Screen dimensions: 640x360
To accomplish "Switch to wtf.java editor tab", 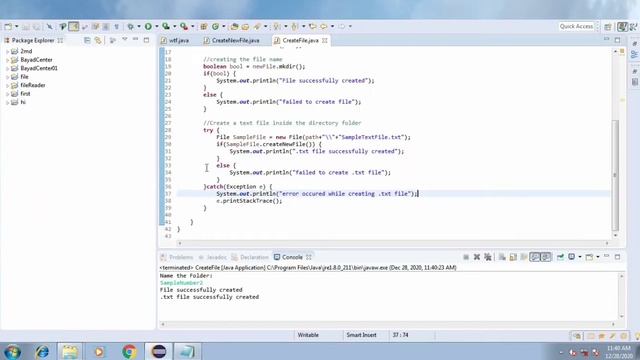I will [175, 40].
